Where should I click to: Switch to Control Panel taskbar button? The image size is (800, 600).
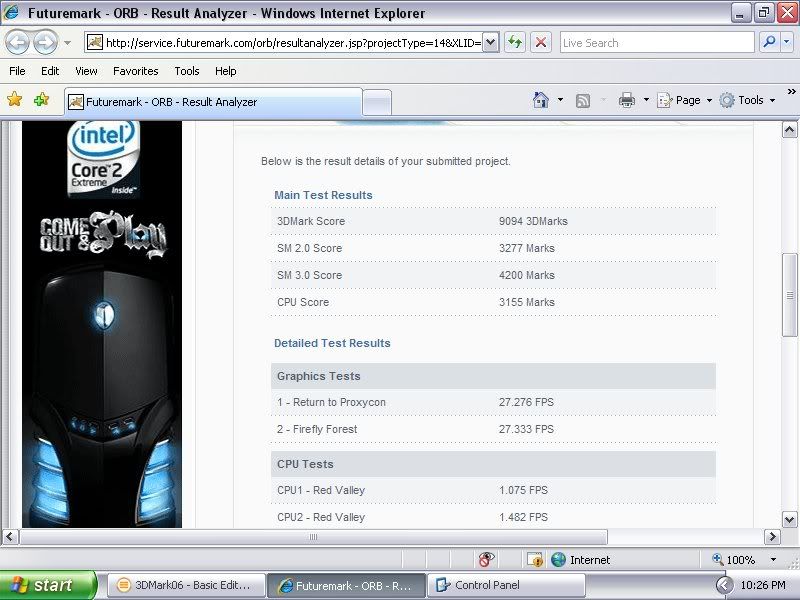(506, 585)
